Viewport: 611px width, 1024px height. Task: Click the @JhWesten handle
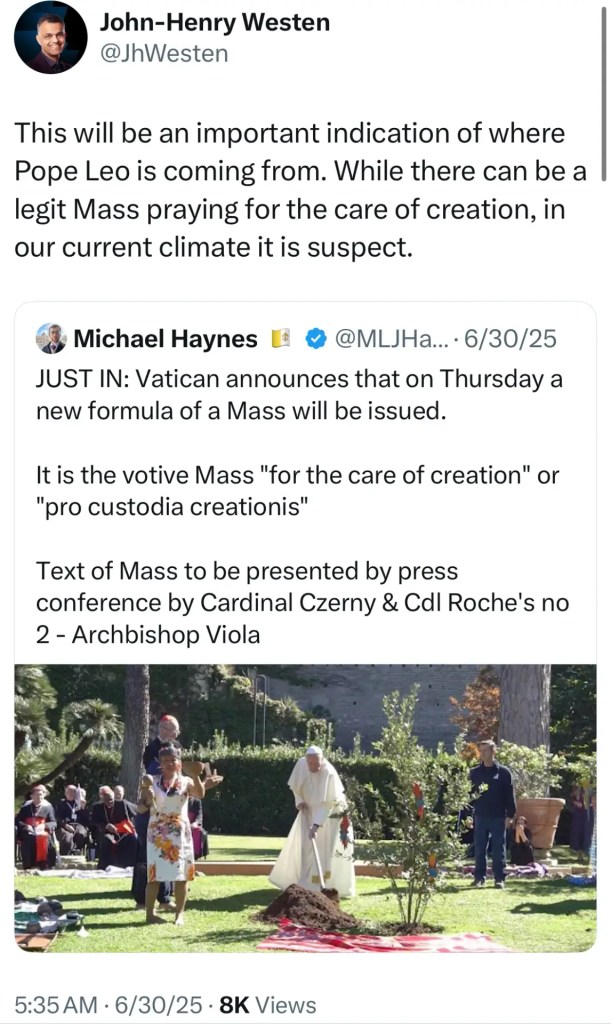[163, 53]
